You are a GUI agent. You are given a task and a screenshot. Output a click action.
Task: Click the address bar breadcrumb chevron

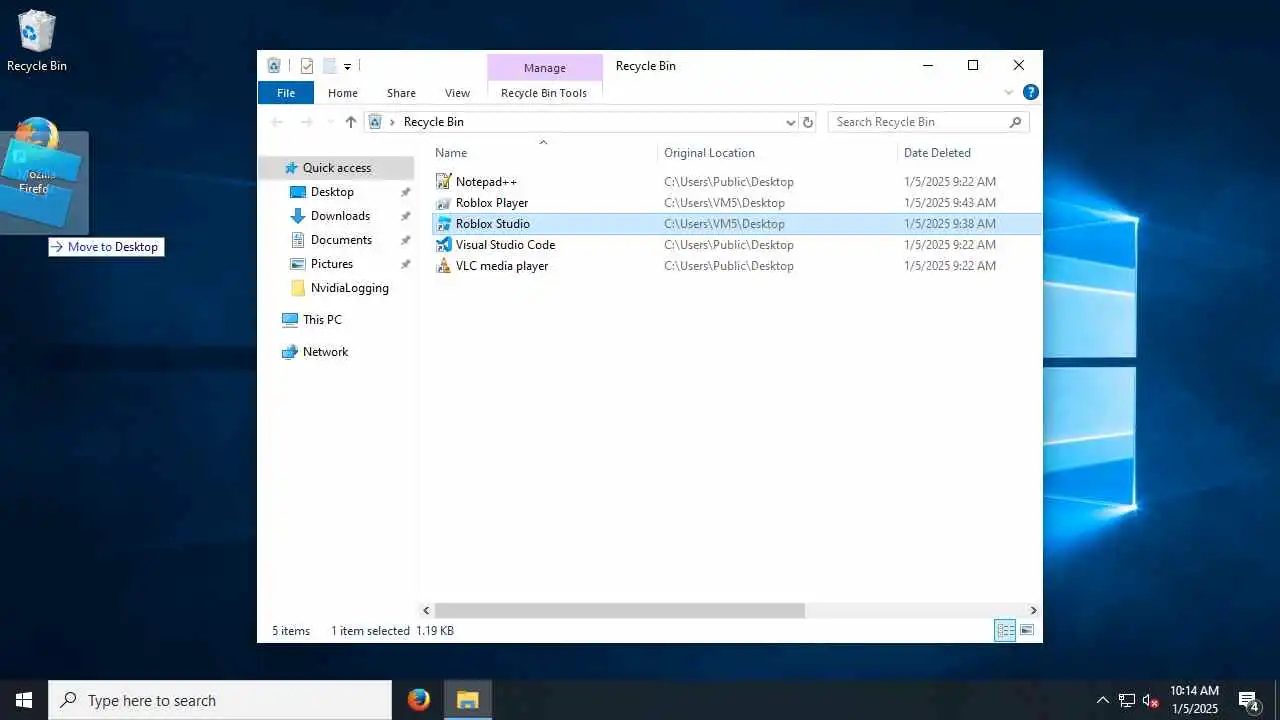point(393,122)
